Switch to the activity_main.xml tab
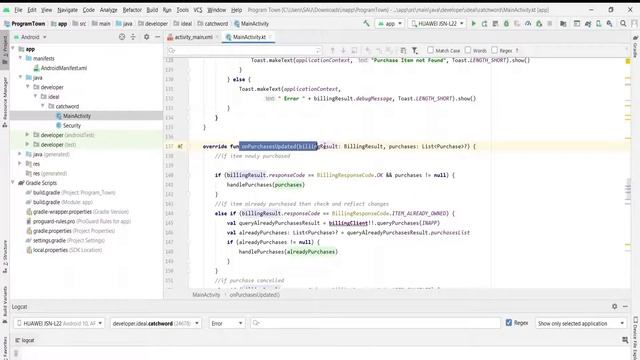 [x=193, y=37]
